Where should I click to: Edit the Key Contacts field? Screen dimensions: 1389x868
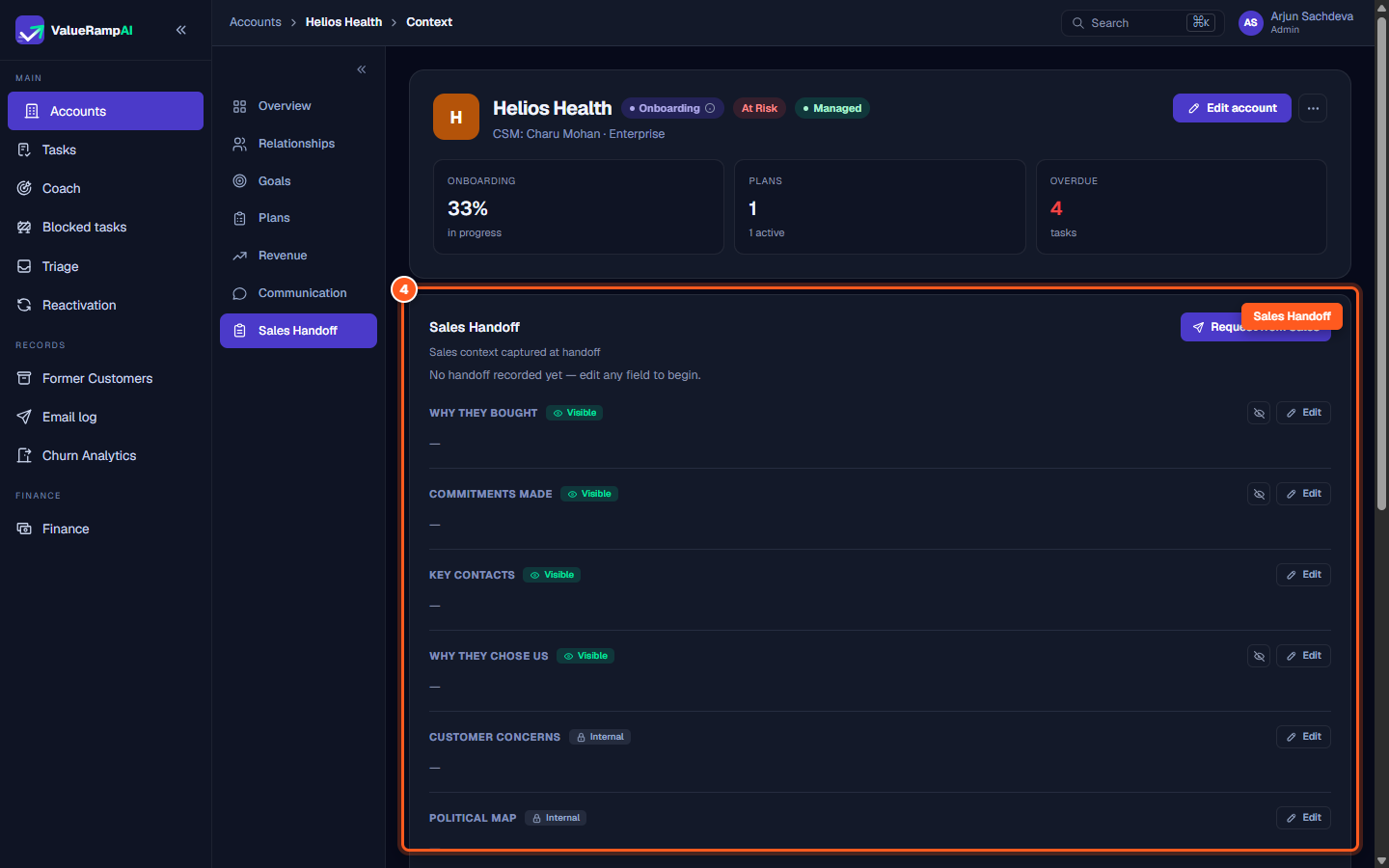(x=1304, y=575)
